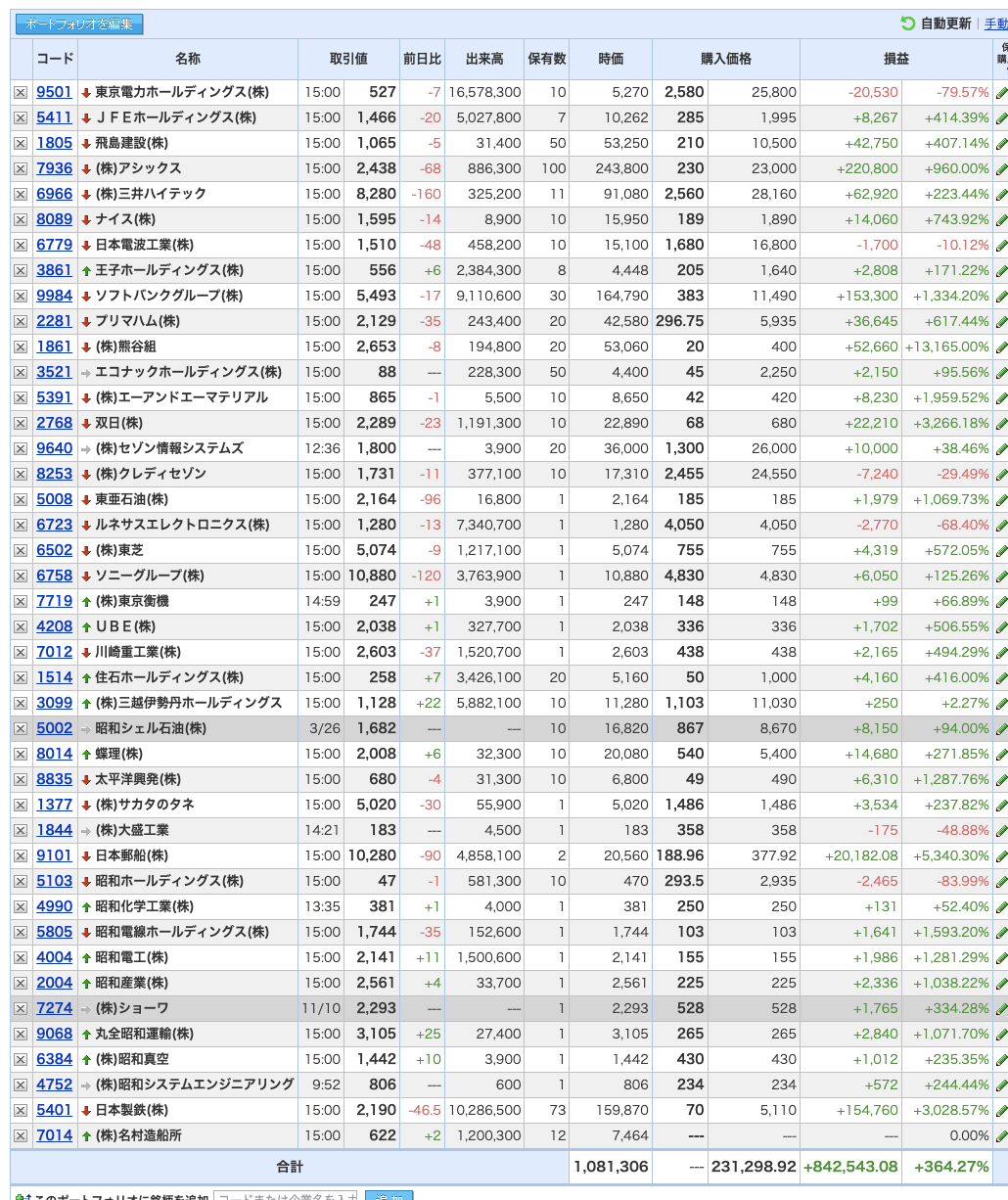Edit the 昭和真空 row with the pencil icon

1001,1060
